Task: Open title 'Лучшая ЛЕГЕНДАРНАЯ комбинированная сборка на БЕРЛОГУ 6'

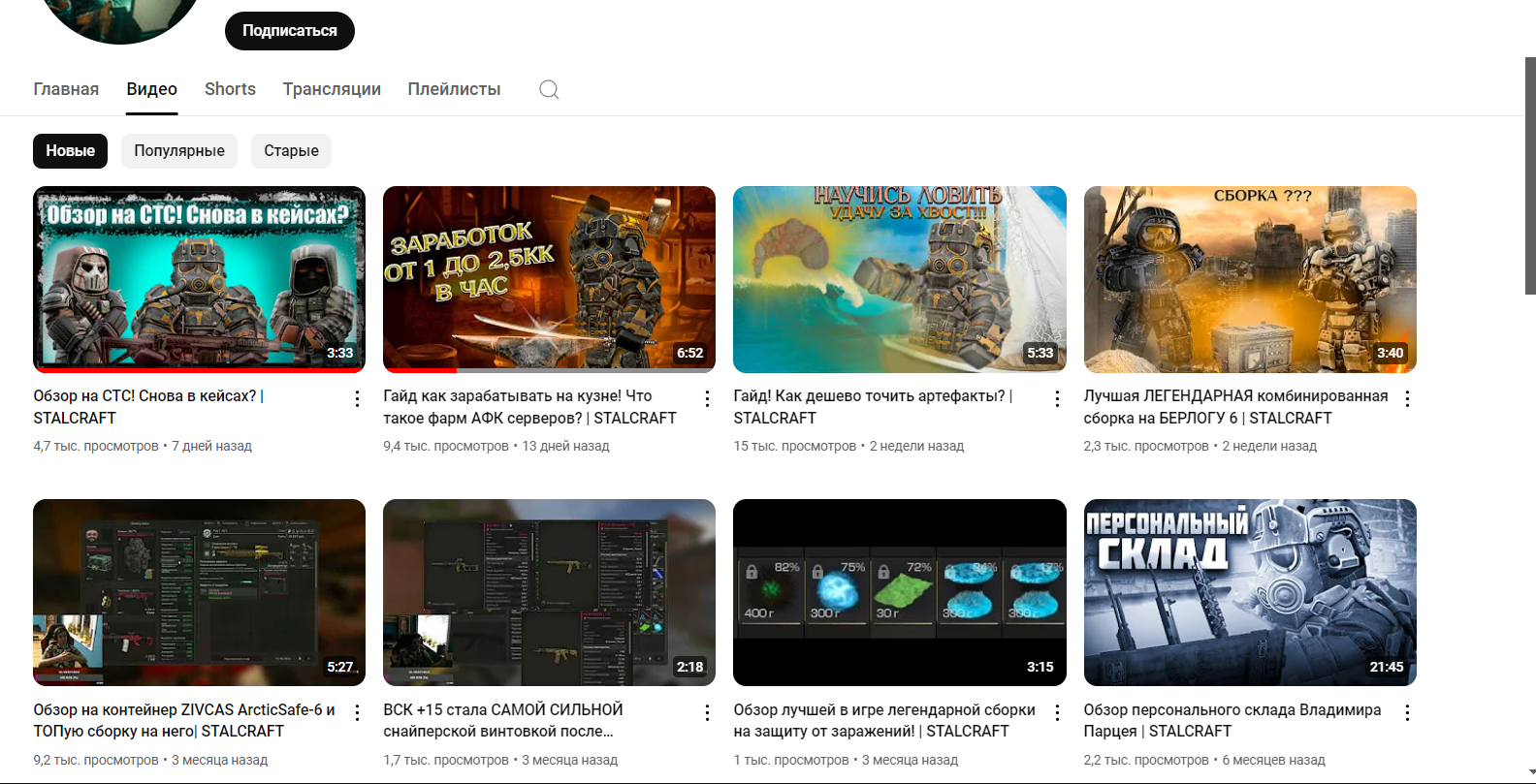Action: [1235, 407]
